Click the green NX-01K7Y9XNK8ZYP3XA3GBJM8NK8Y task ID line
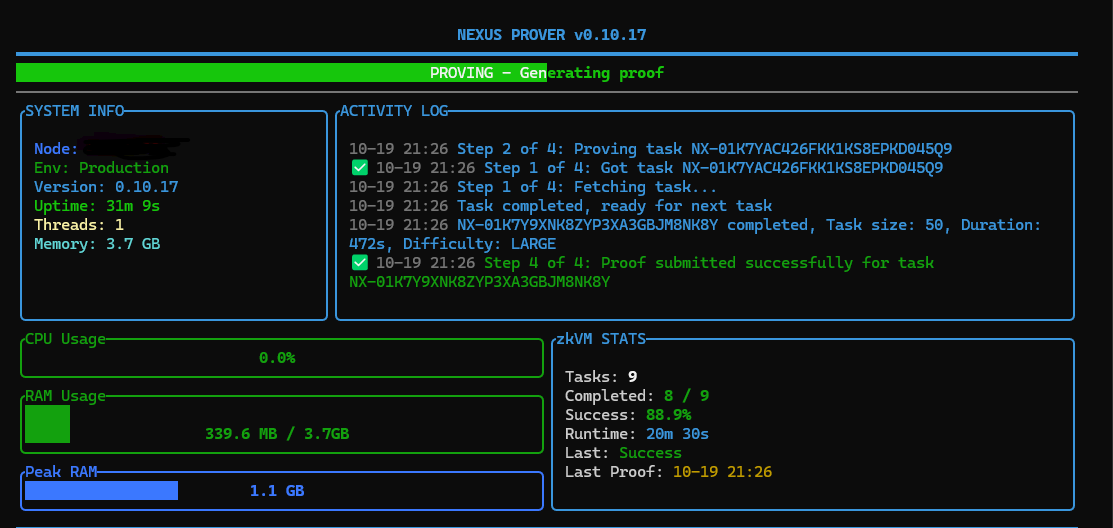The image size is (1113, 528). [x=479, y=282]
